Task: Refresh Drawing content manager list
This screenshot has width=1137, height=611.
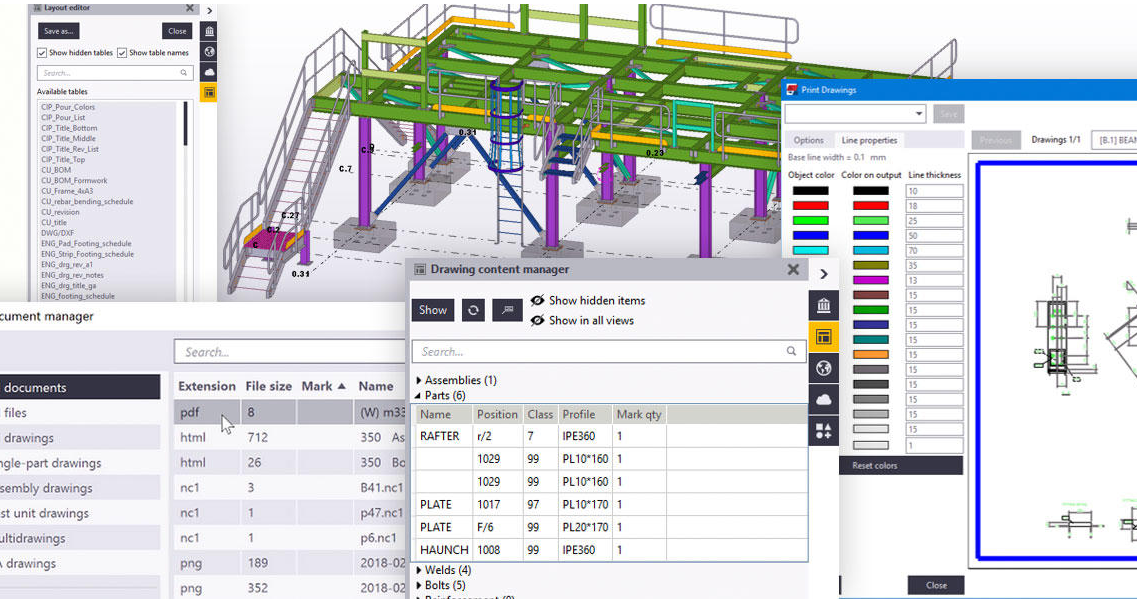Action: (x=474, y=310)
